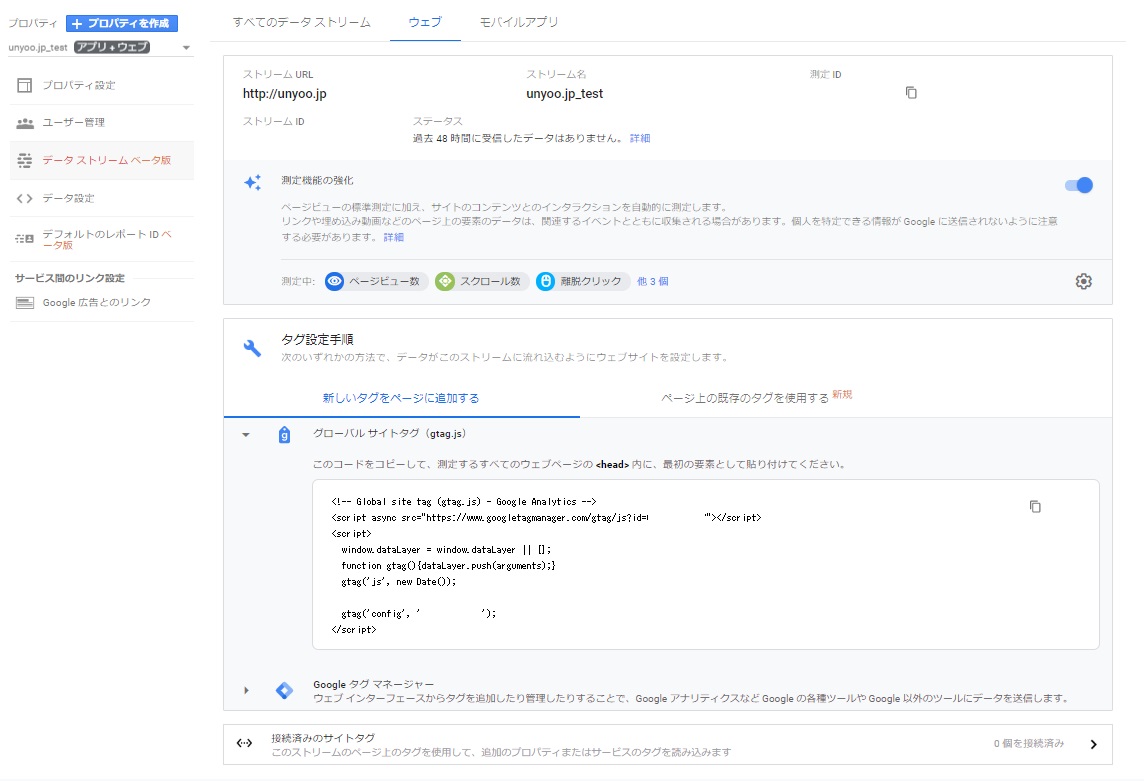Click the 詳細 link next to status
The height and width of the screenshot is (781, 1144).
[x=640, y=138]
